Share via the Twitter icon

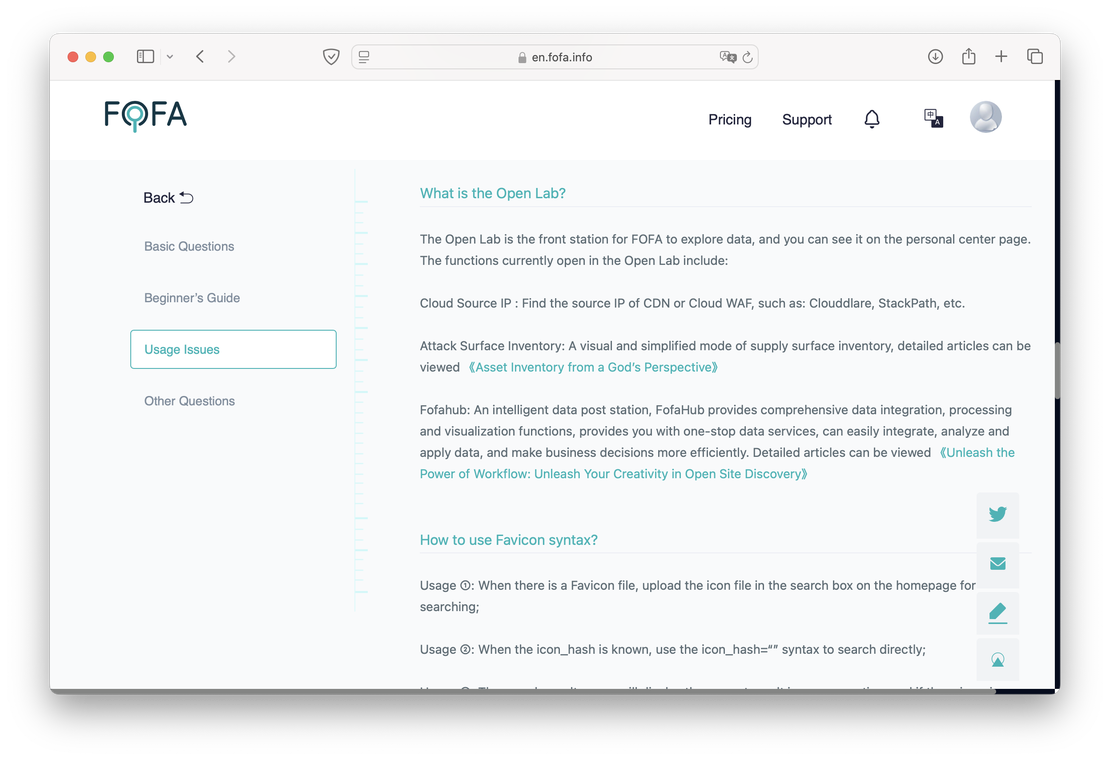coord(997,514)
